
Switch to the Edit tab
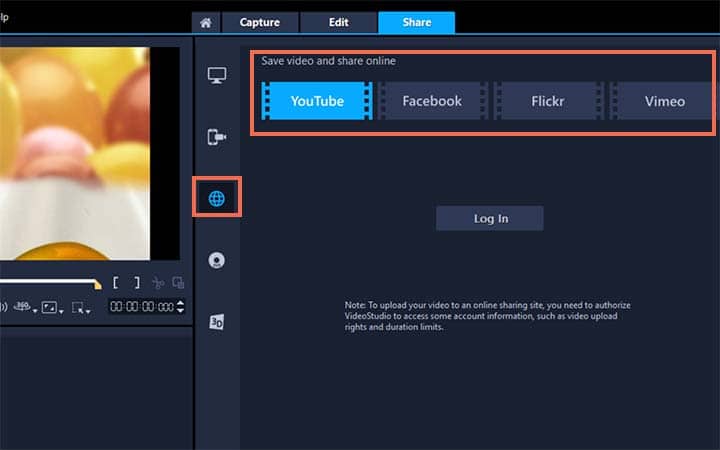click(338, 22)
